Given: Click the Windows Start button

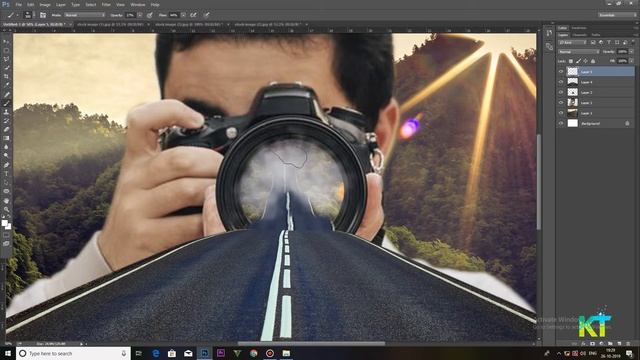Looking at the screenshot, I should coord(7,353).
